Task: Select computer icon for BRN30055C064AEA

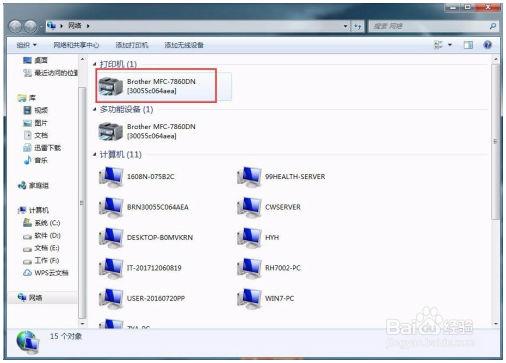Action: 111,207
